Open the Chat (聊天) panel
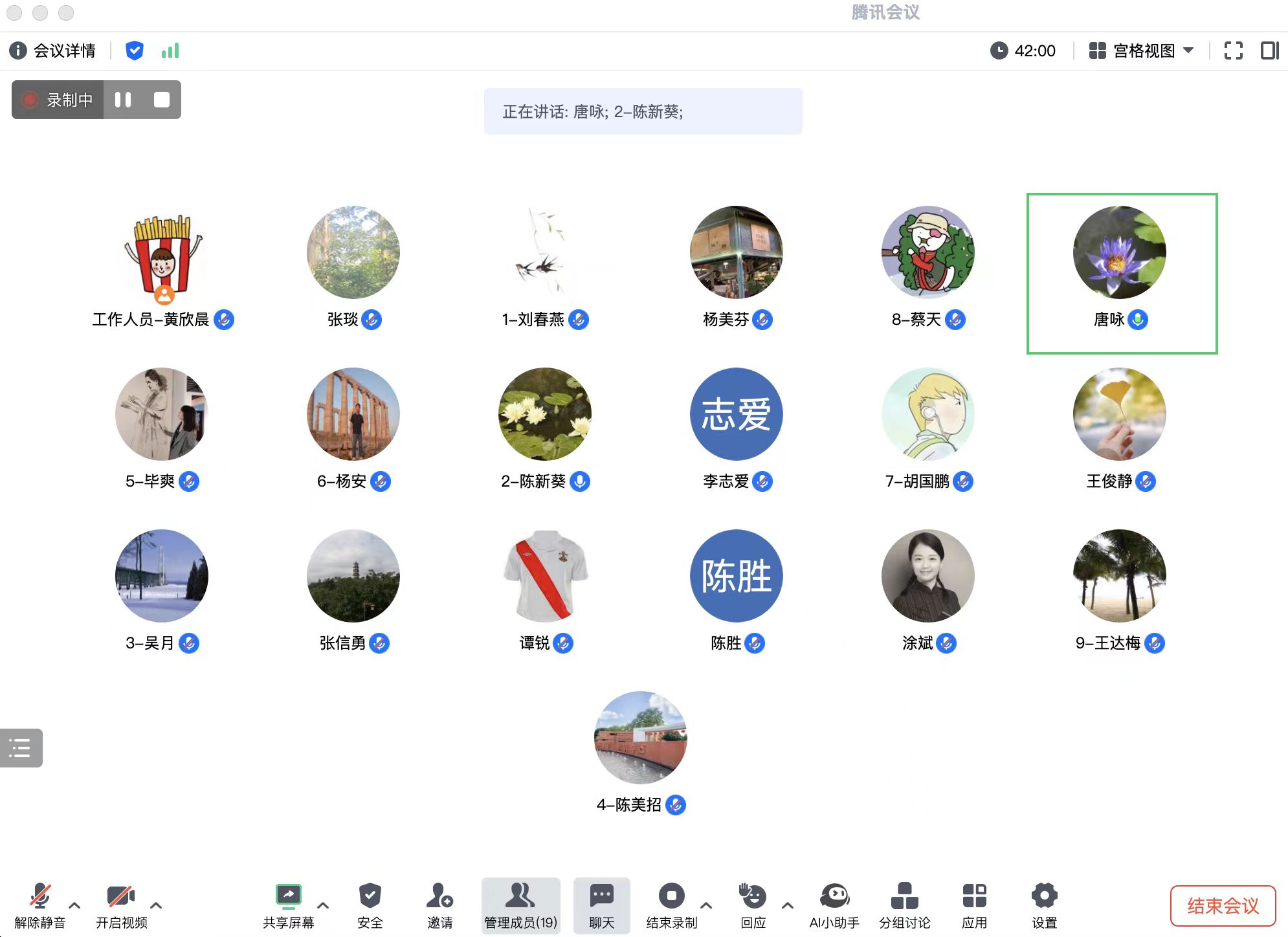The image size is (1288, 937). click(601, 904)
